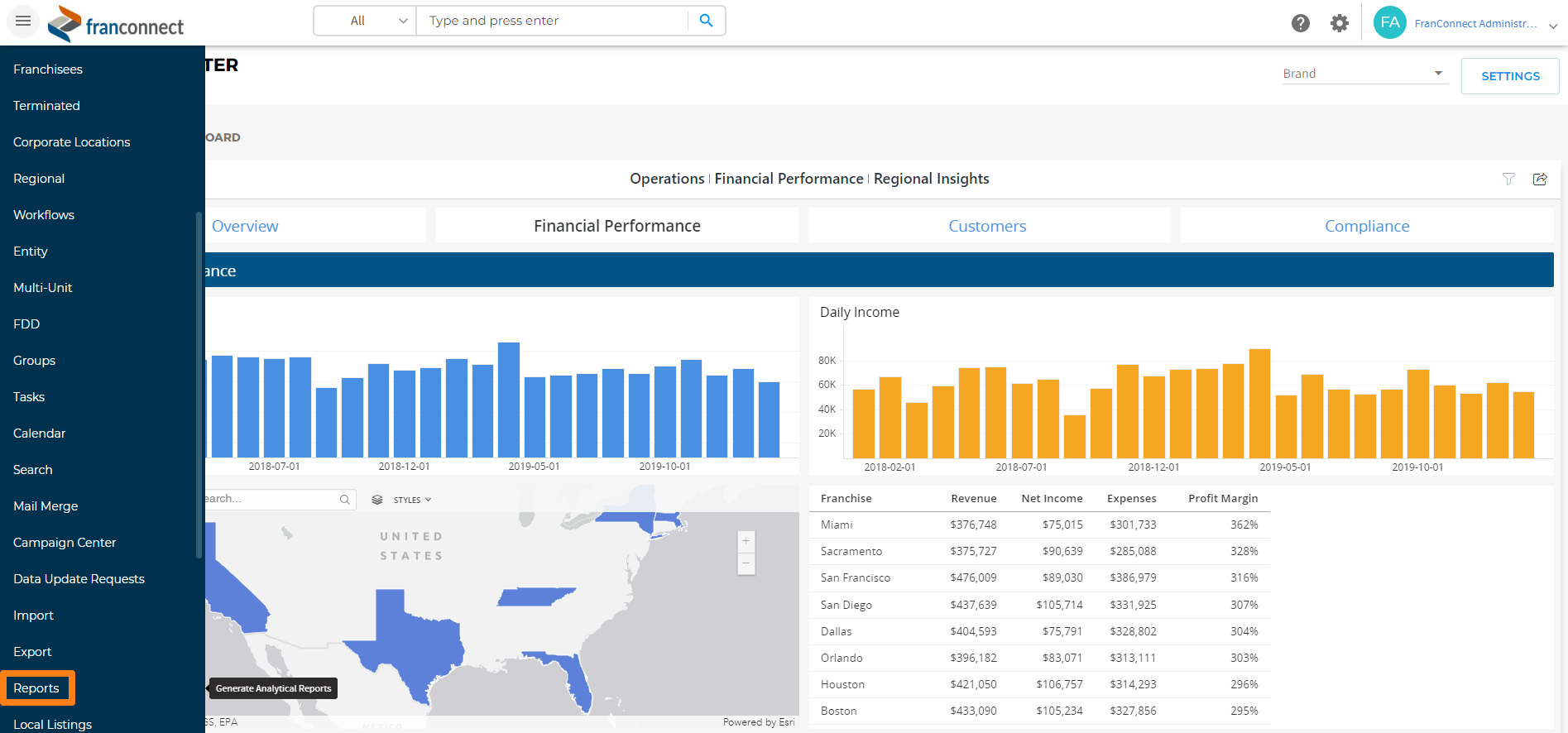Screen dimensions: 1568x733
Task: Click the dashboard share/export icon
Action: pyautogui.click(x=1540, y=179)
